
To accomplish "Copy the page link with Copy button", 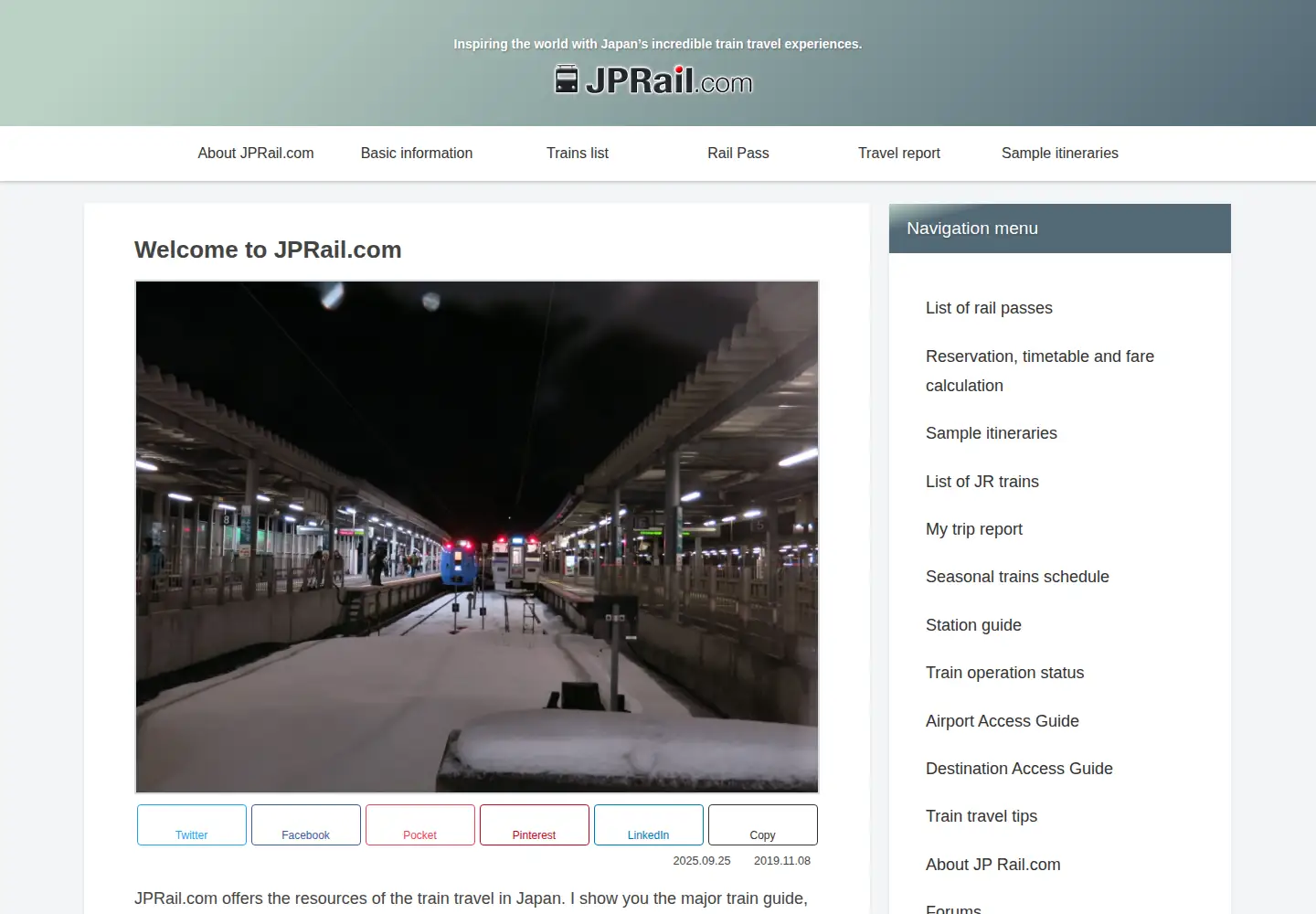I will point(763,824).
